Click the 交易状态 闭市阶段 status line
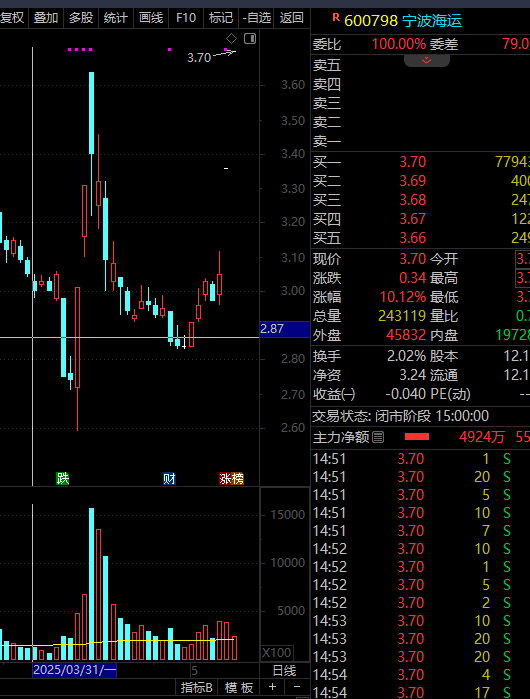The height and width of the screenshot is (699, 530). tap(400, 416)
